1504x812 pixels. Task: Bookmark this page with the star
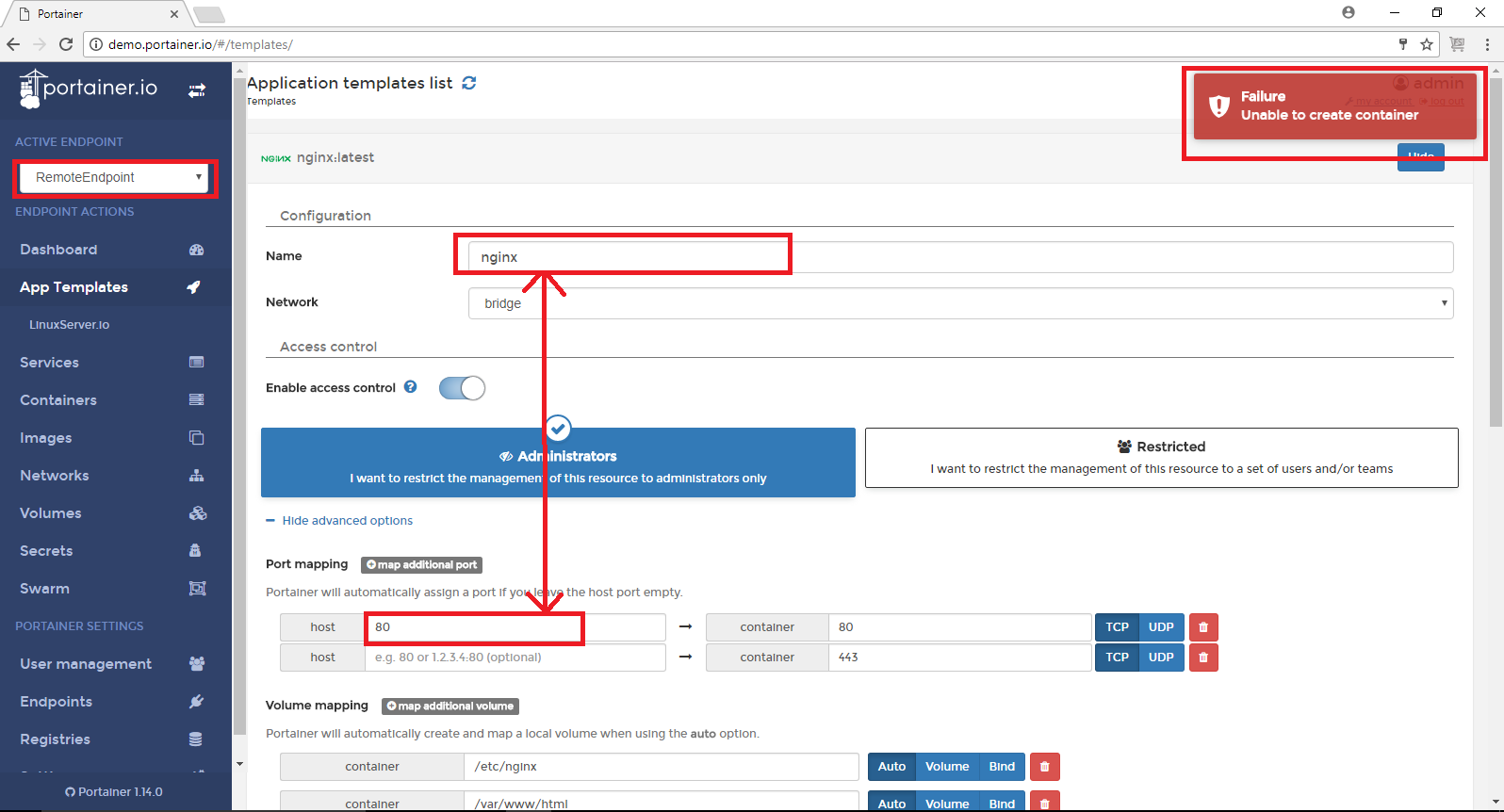[x=1427, y=44]
